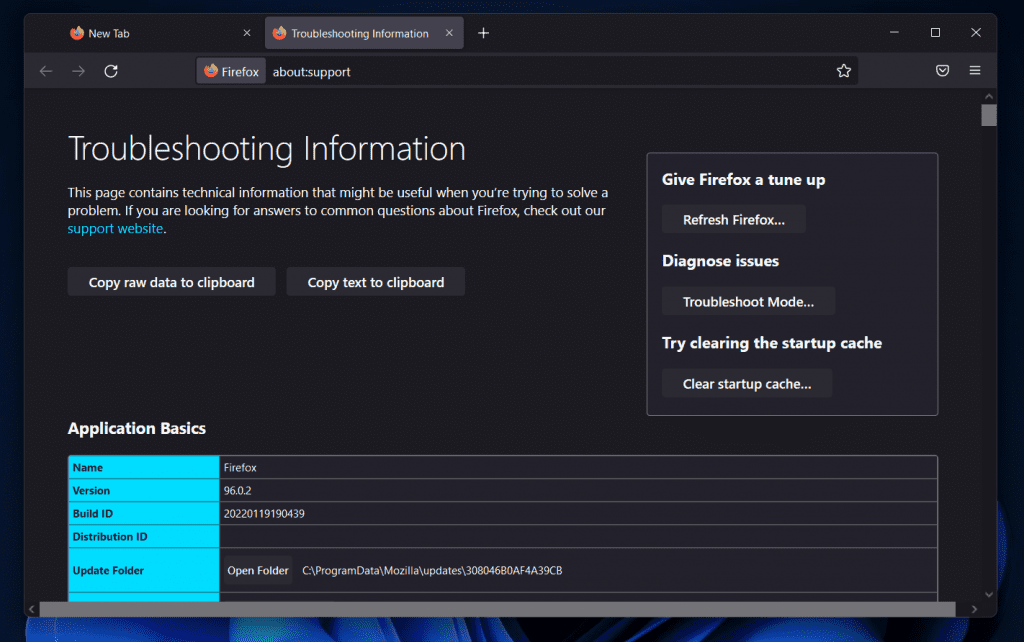Enter Troubleshoot Mode
The image size is (1024, 642).
[748, 301]
